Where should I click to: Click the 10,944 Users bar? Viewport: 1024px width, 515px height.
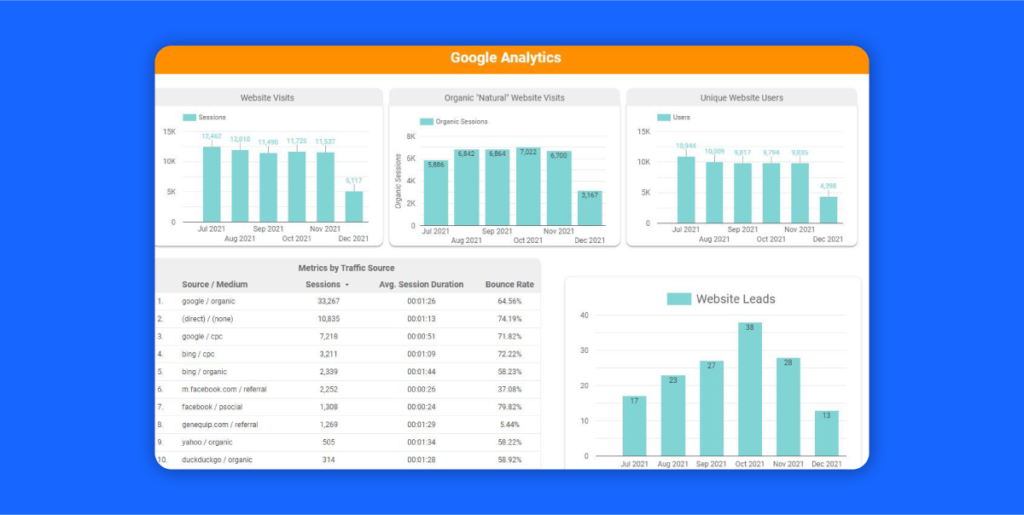pyautogui.click(x=686, y=189)
